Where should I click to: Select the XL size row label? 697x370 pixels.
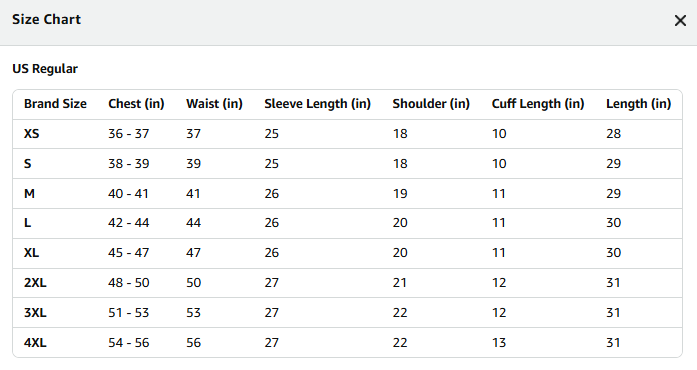[32, 253]
